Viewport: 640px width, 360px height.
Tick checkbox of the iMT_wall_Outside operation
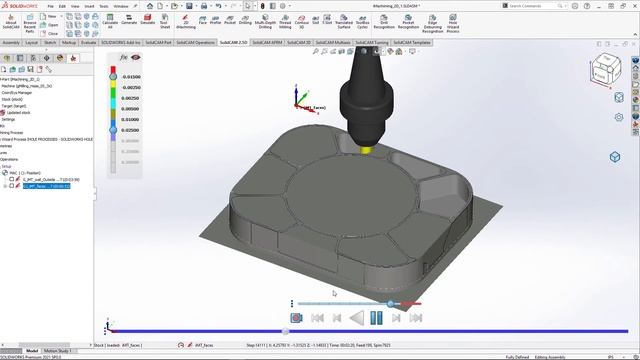tap(11, 179)
